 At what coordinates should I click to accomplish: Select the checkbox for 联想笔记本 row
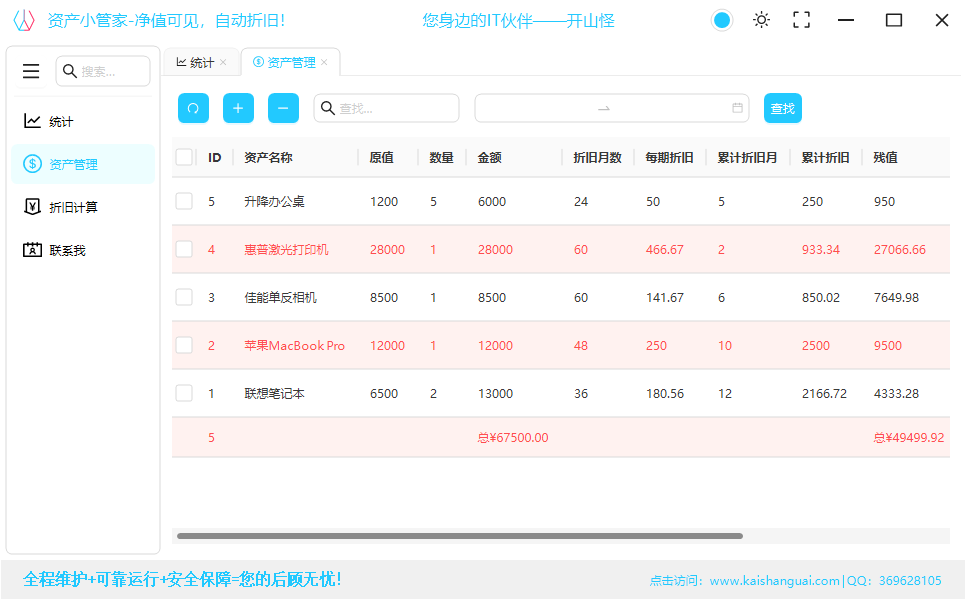pyautogui.click(x=184, y=393)
